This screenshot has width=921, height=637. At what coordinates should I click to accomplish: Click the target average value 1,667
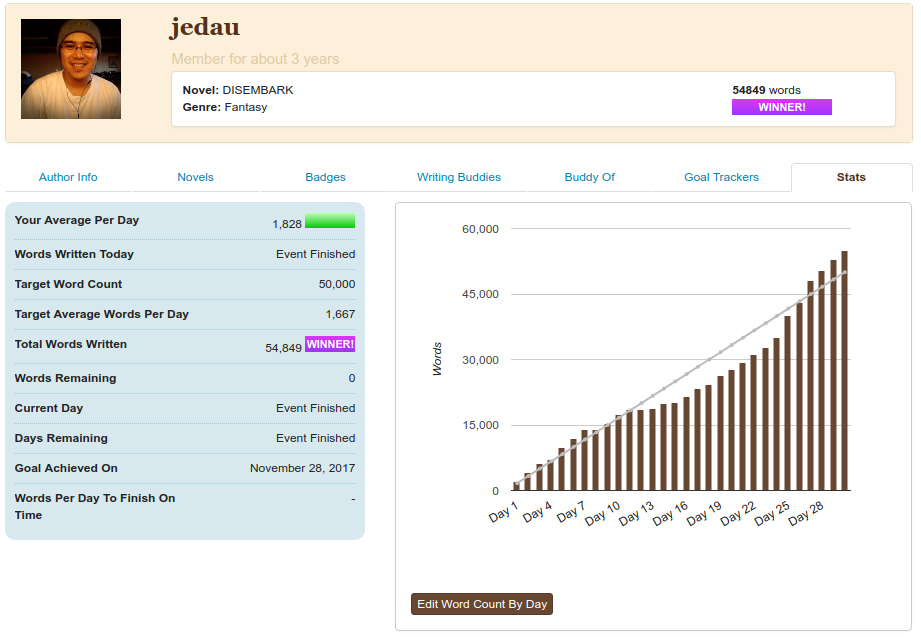[341, 314]
